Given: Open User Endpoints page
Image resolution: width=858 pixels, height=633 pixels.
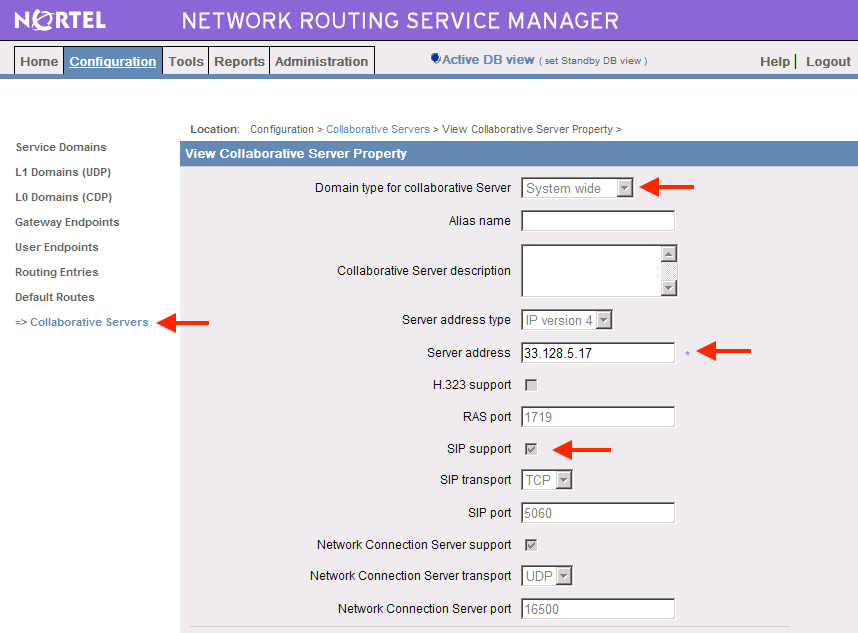Looking at the screenshot, I should 57,247.
